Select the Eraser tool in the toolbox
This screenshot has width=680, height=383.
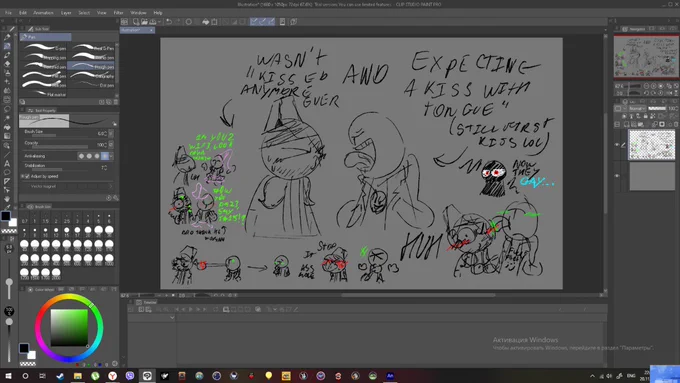click(x=7, y=64)
